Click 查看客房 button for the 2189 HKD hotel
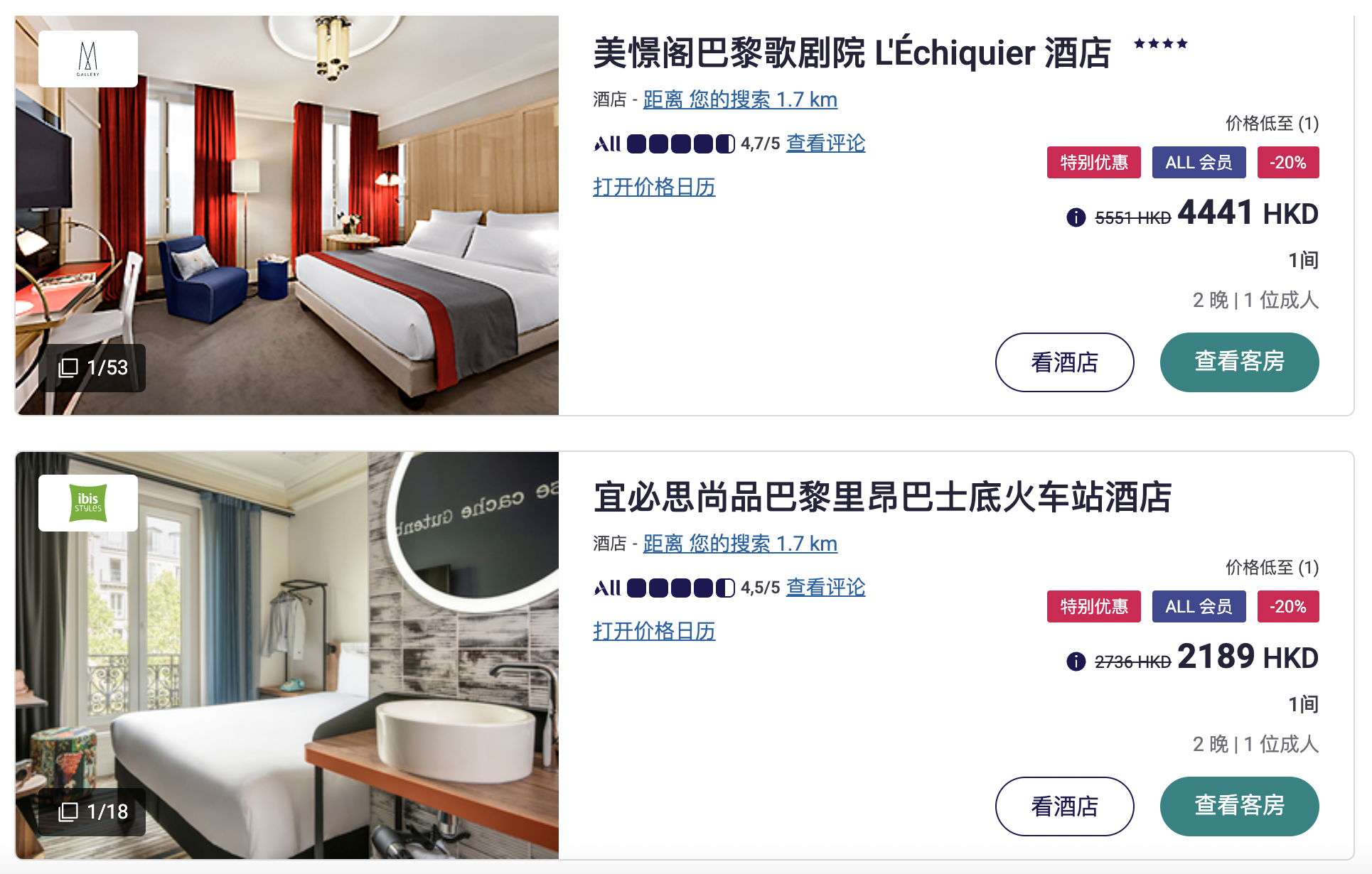Screen dimensions: 1372x874 (x=1240, y=806)
